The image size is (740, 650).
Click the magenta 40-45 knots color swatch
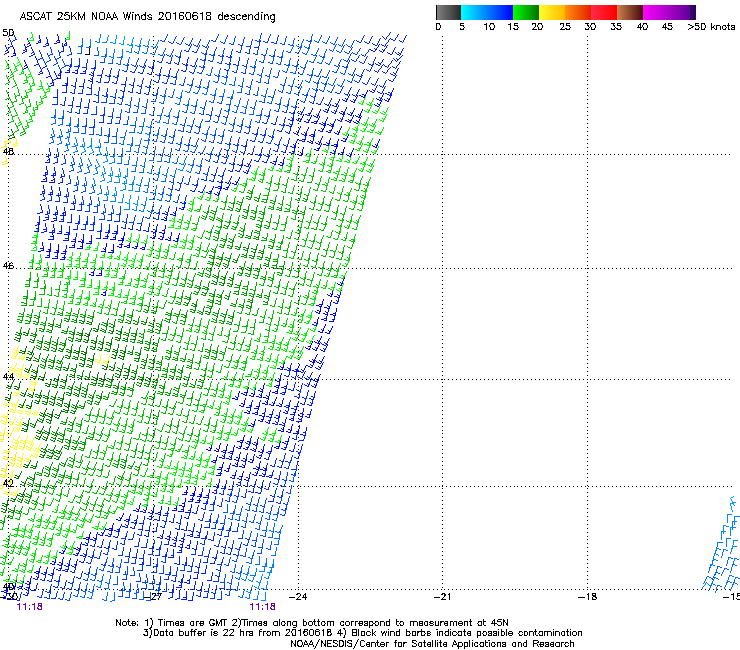[656, 12]
